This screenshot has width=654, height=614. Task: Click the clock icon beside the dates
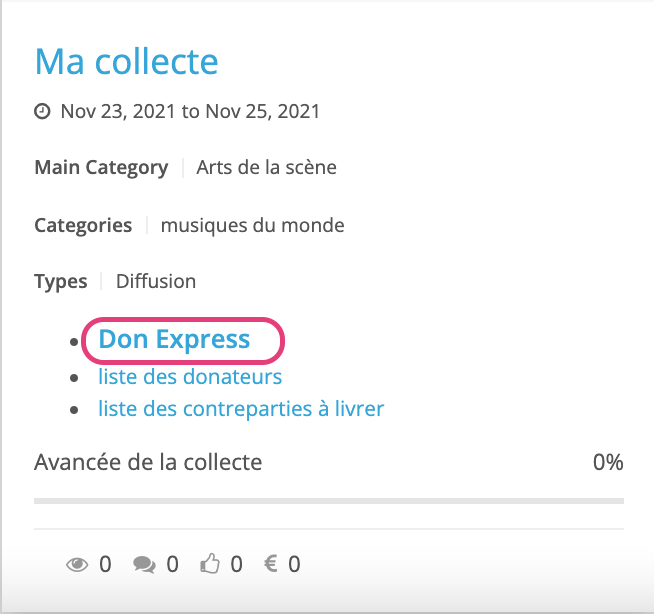42,112
